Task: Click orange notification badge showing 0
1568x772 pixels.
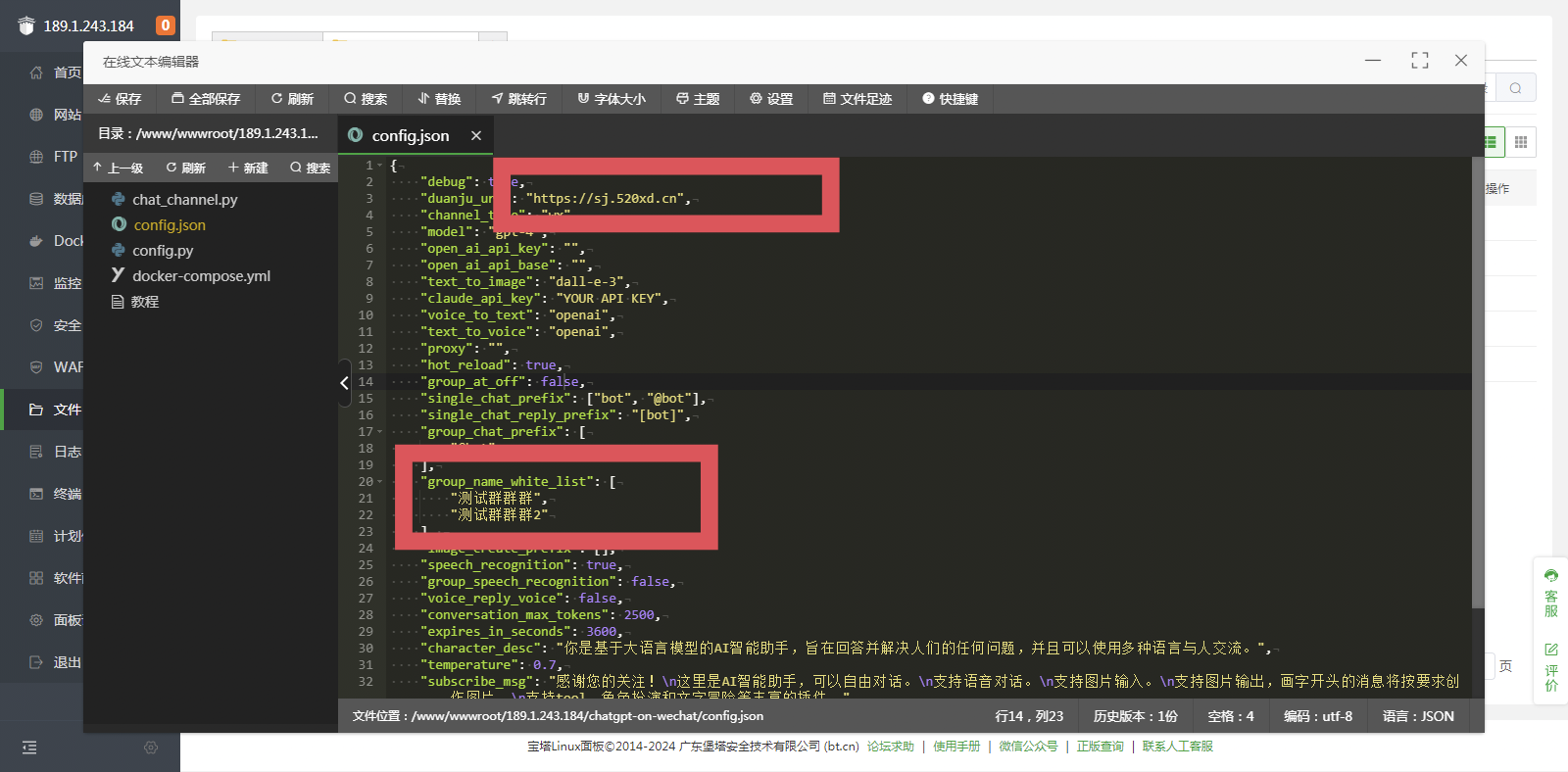Action: tap(166, 25)
